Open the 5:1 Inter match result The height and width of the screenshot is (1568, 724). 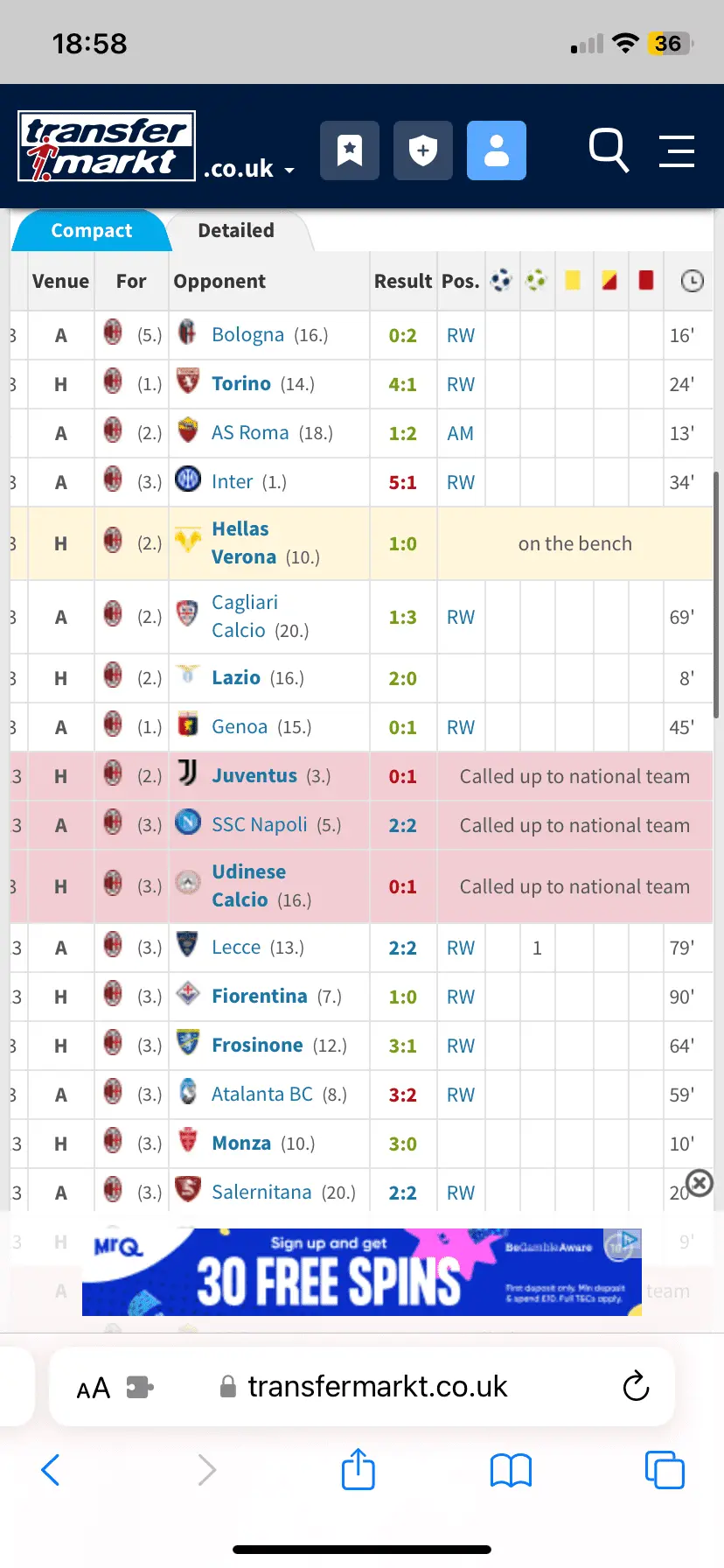tap(403, 482)
